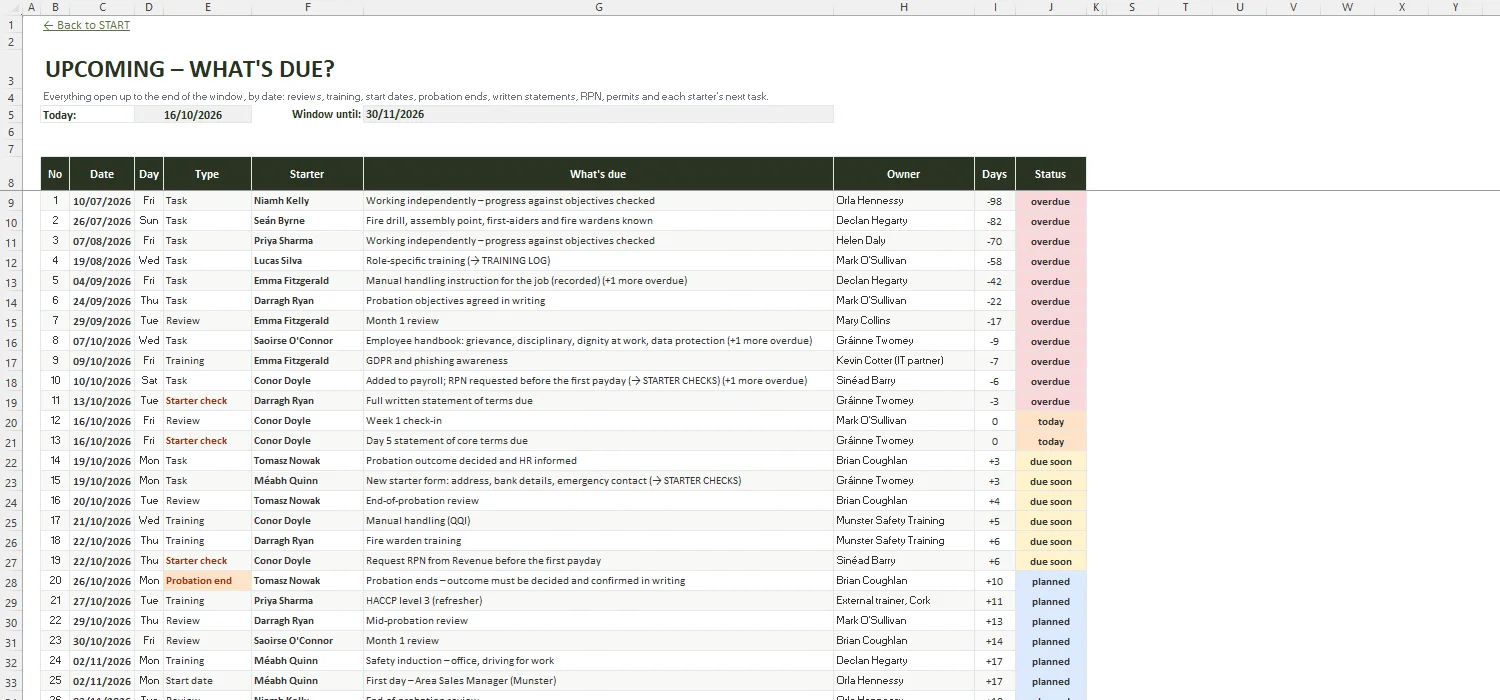Select Méabh Quinn starter cell dated 19/10/2026
Viewport: 1500px width, 700px height.
pyautogui.click(x=307, y=481)
